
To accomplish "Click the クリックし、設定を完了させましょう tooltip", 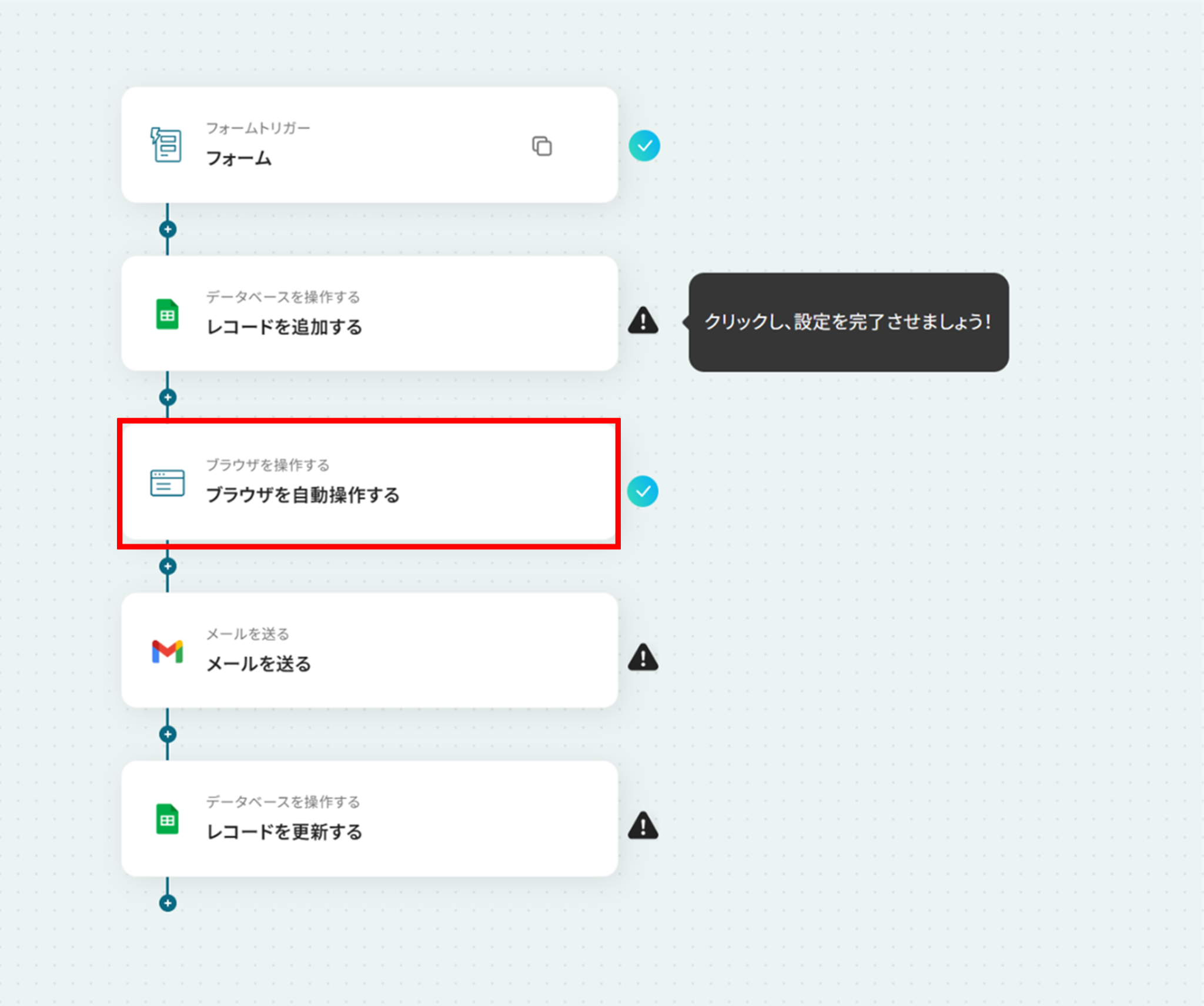I will click(x=848, y=322).
